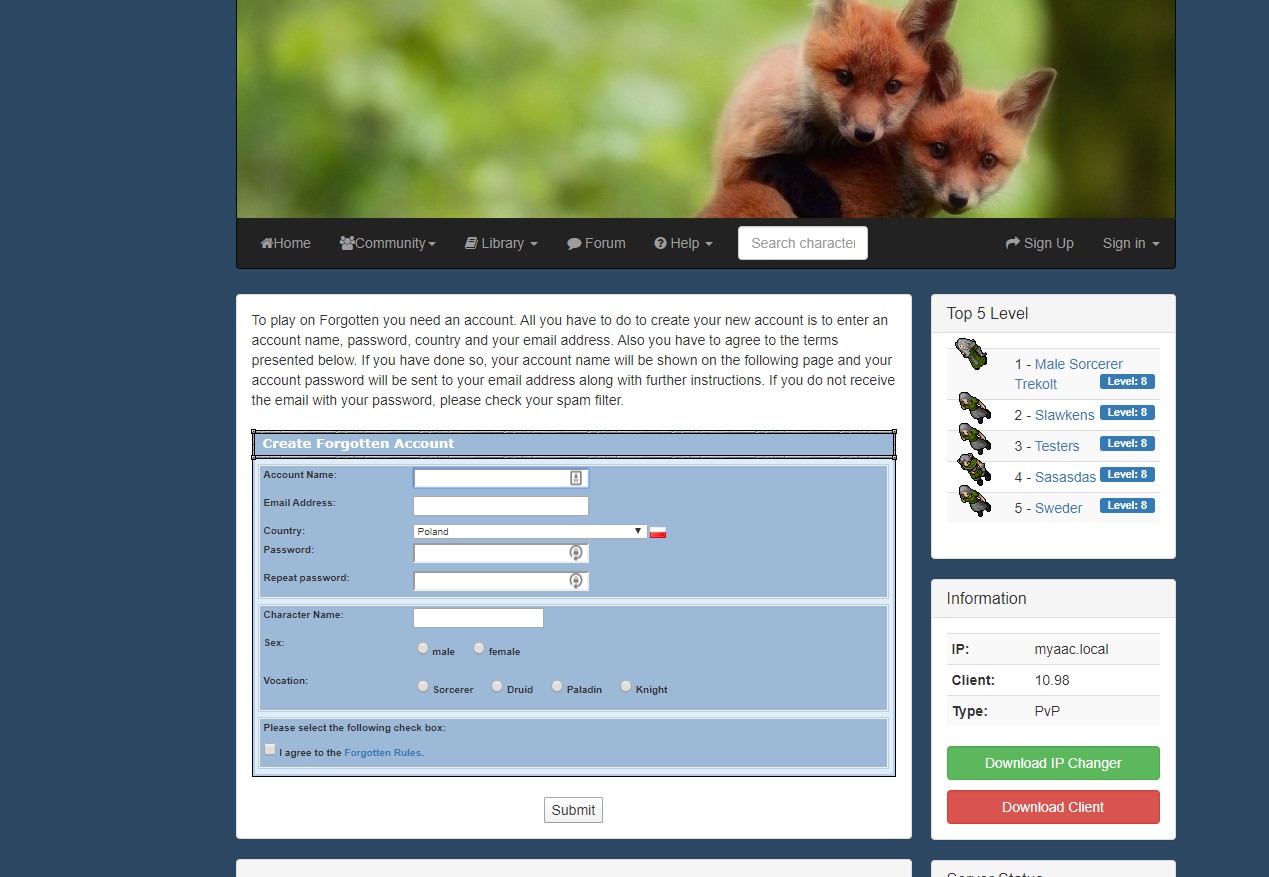Open the Forgotten Rules link

pyautogui.click(x=382, y=752)
